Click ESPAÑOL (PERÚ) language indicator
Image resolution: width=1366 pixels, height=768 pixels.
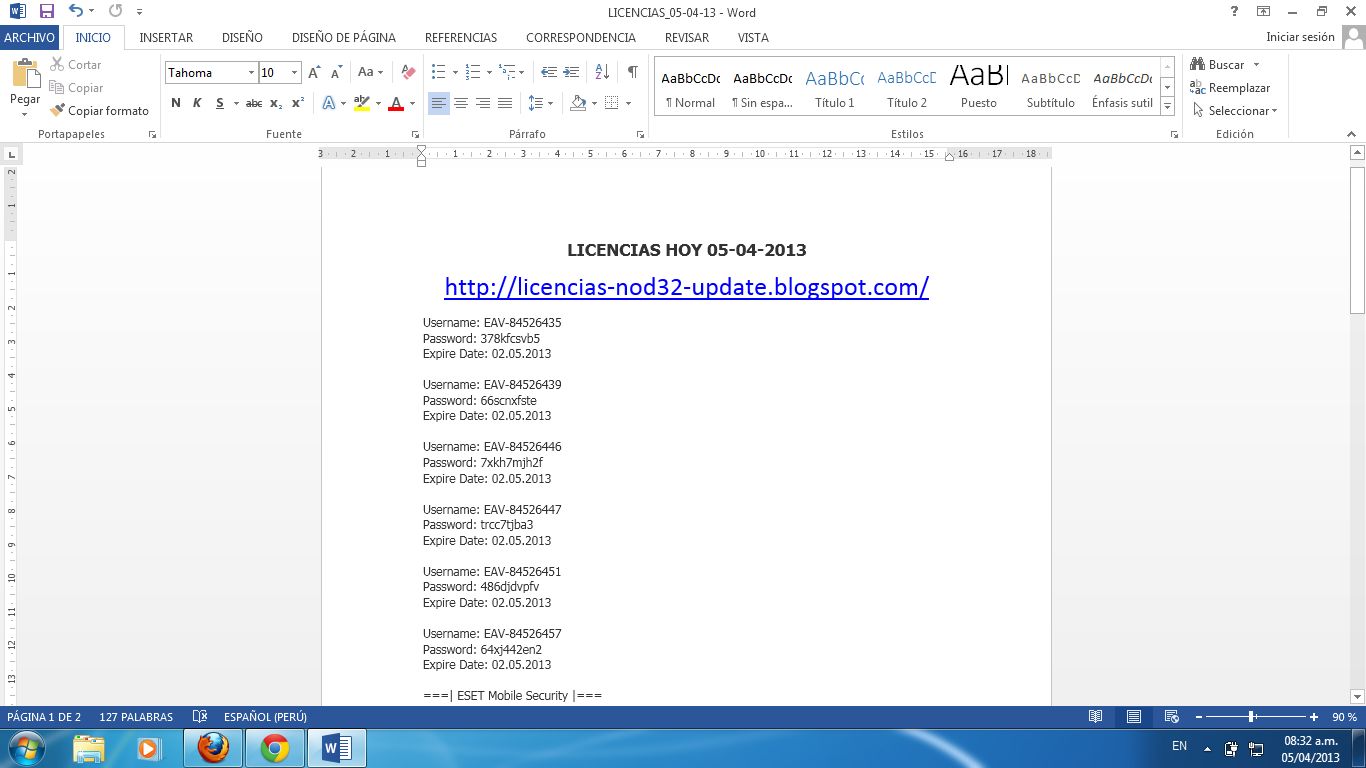tap(265, 717)
